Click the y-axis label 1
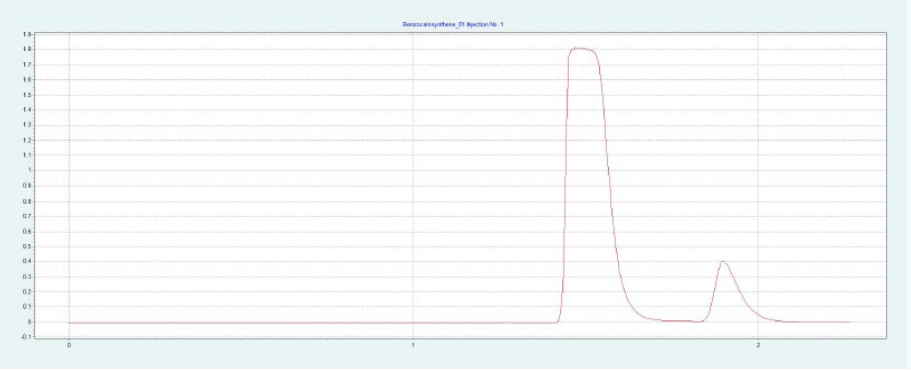The image size is (911, 370). 29,170
